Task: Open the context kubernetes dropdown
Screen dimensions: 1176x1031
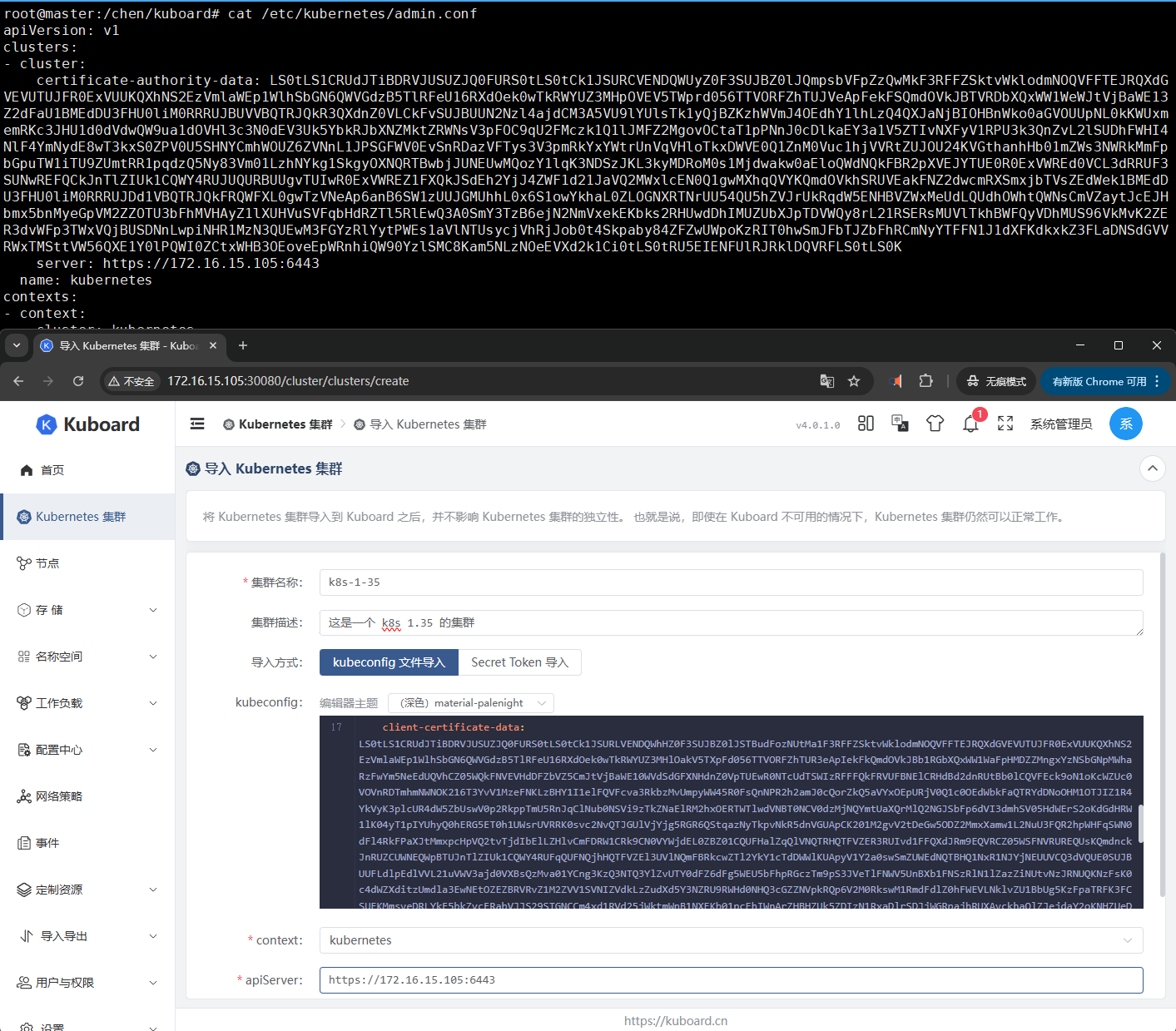Action: point(731,940)
